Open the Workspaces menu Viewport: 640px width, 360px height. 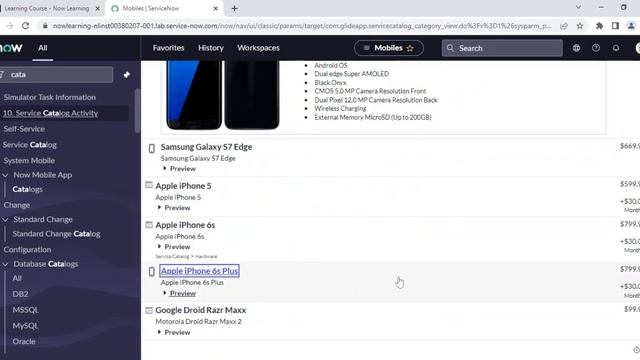pos(258,48)
